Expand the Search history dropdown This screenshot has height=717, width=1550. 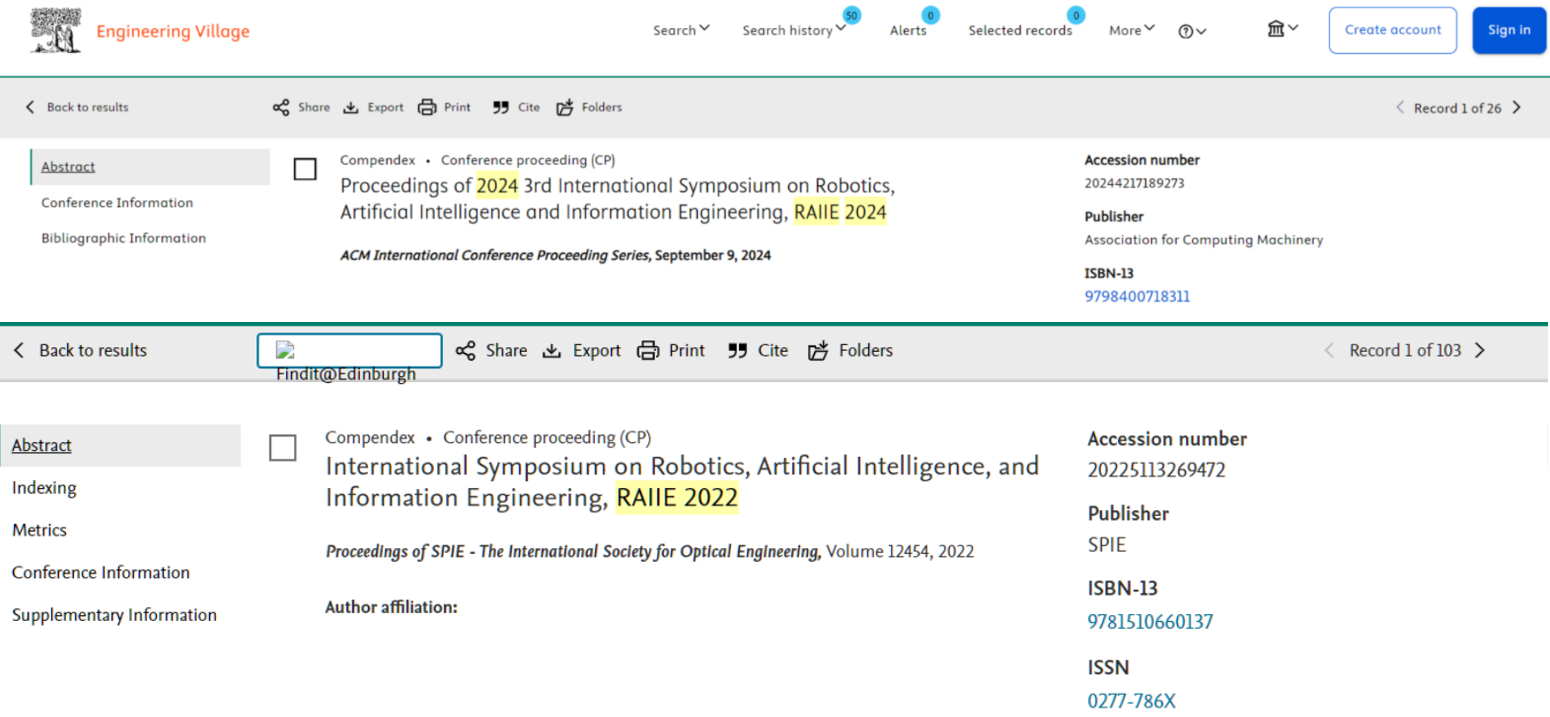[x=794, y=30]
